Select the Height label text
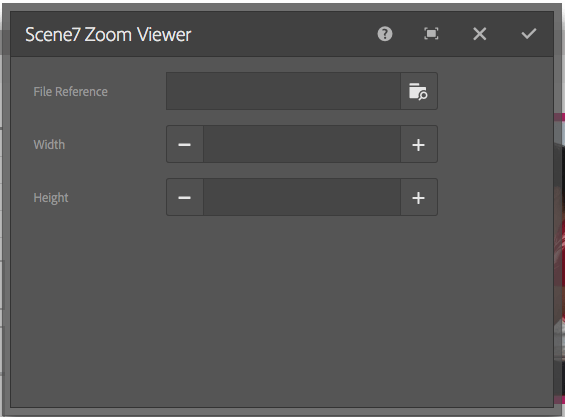This screenshot has height=417, width=565. pyautogui.click(x=51, y=198)
